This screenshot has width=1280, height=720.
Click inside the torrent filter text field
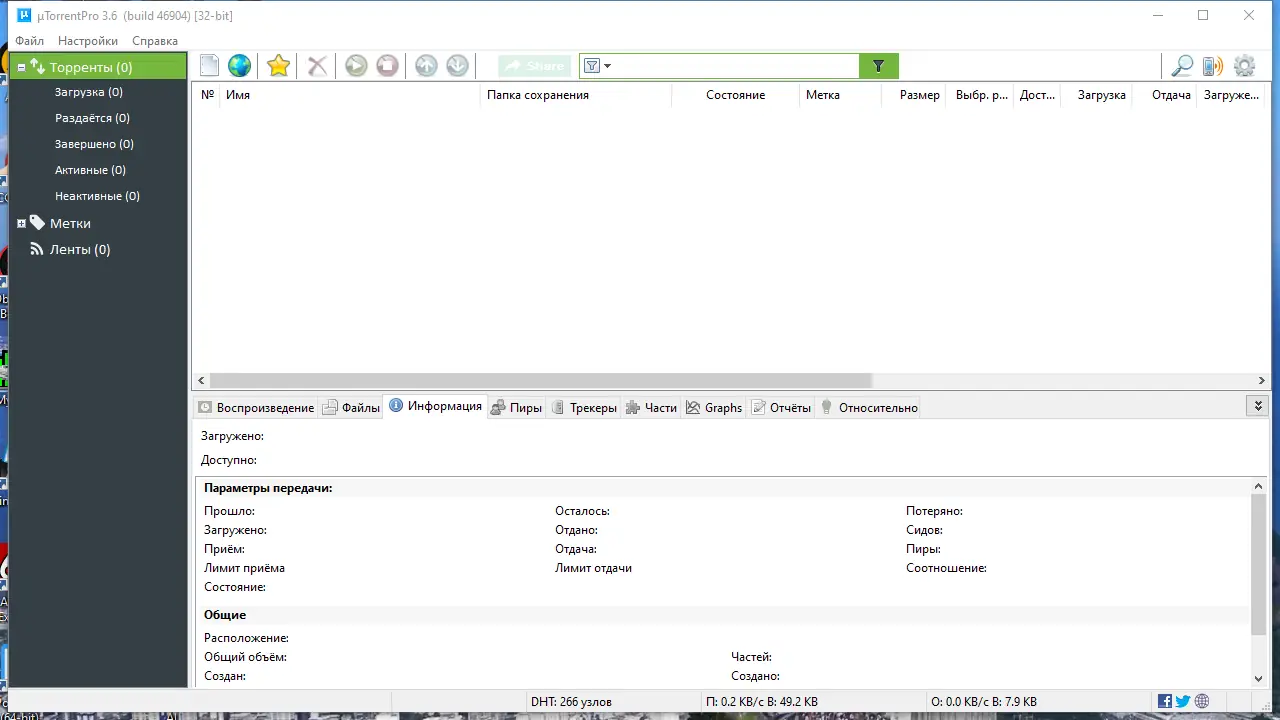(735, 66)
